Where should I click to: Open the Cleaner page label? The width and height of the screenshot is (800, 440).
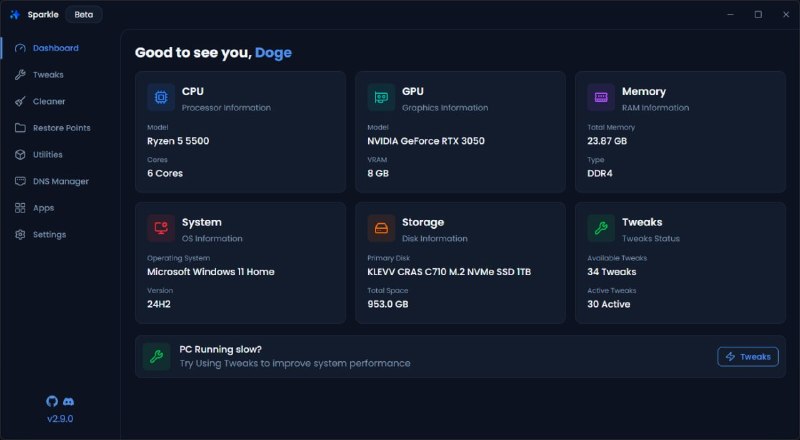click(49, 101)
